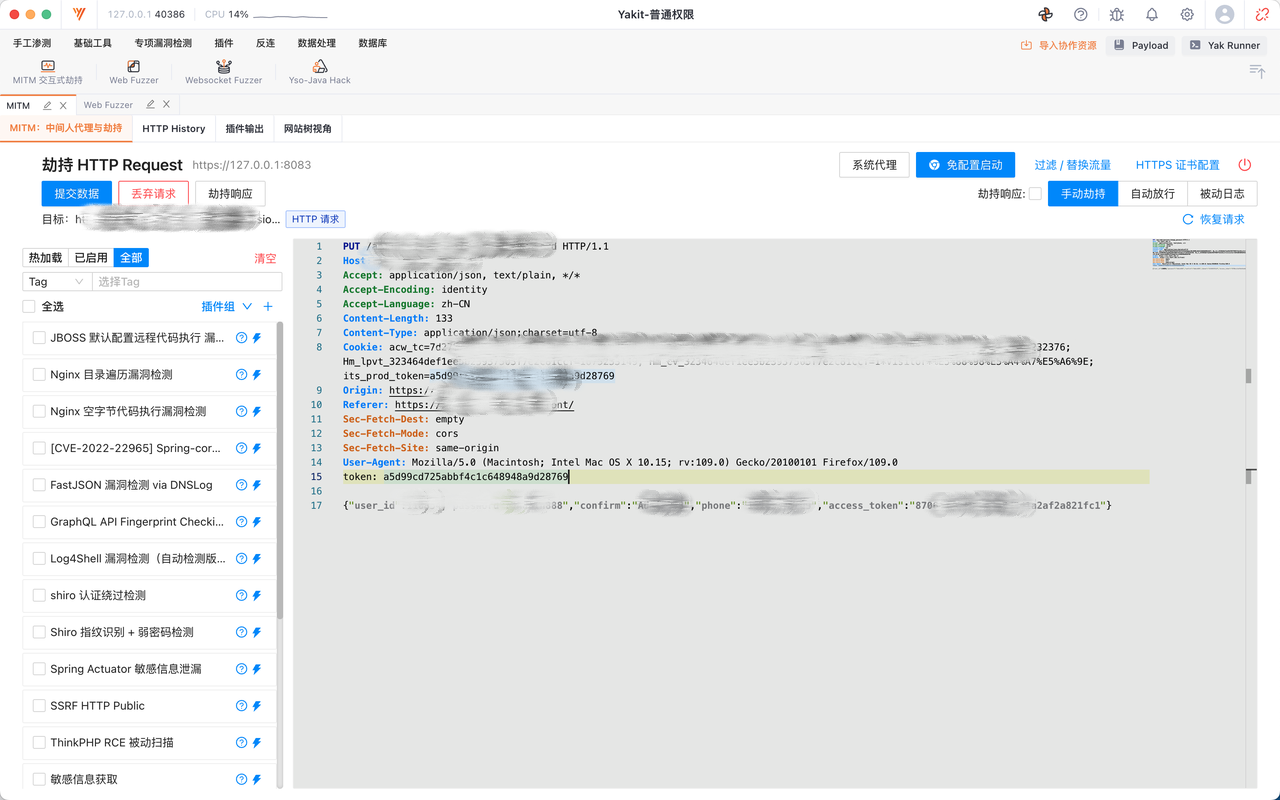
Task: Open 基础工具 menu
Action: coord(93,44)
